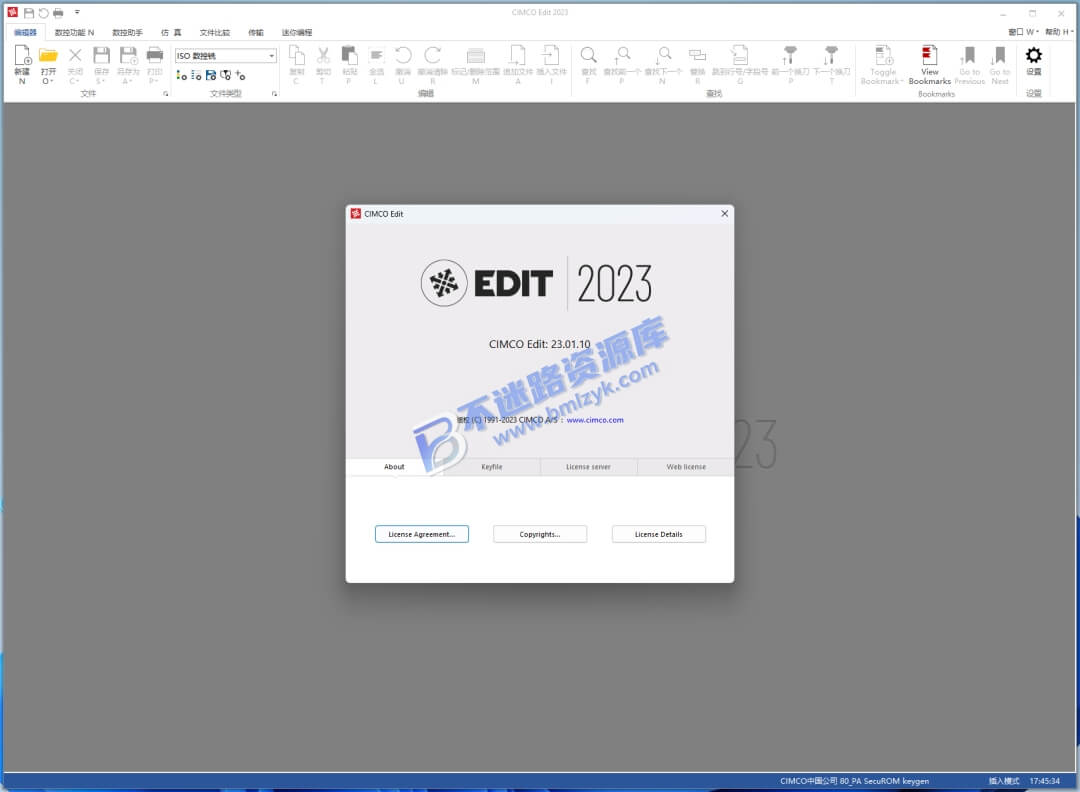This screenshot has width=1080, height=792.
Task: Switch to the License server tab
Action: coord(588,467)
